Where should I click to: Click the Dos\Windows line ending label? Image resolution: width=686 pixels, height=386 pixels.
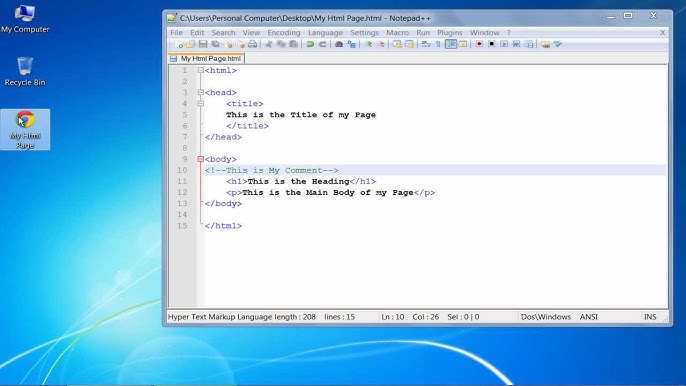tap(546, 317)
